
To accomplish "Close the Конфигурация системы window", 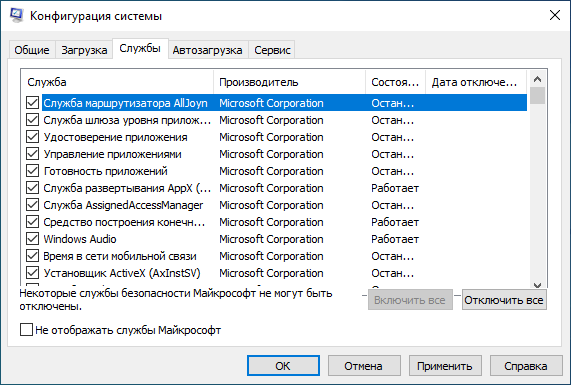I will [x=555, y=15].
